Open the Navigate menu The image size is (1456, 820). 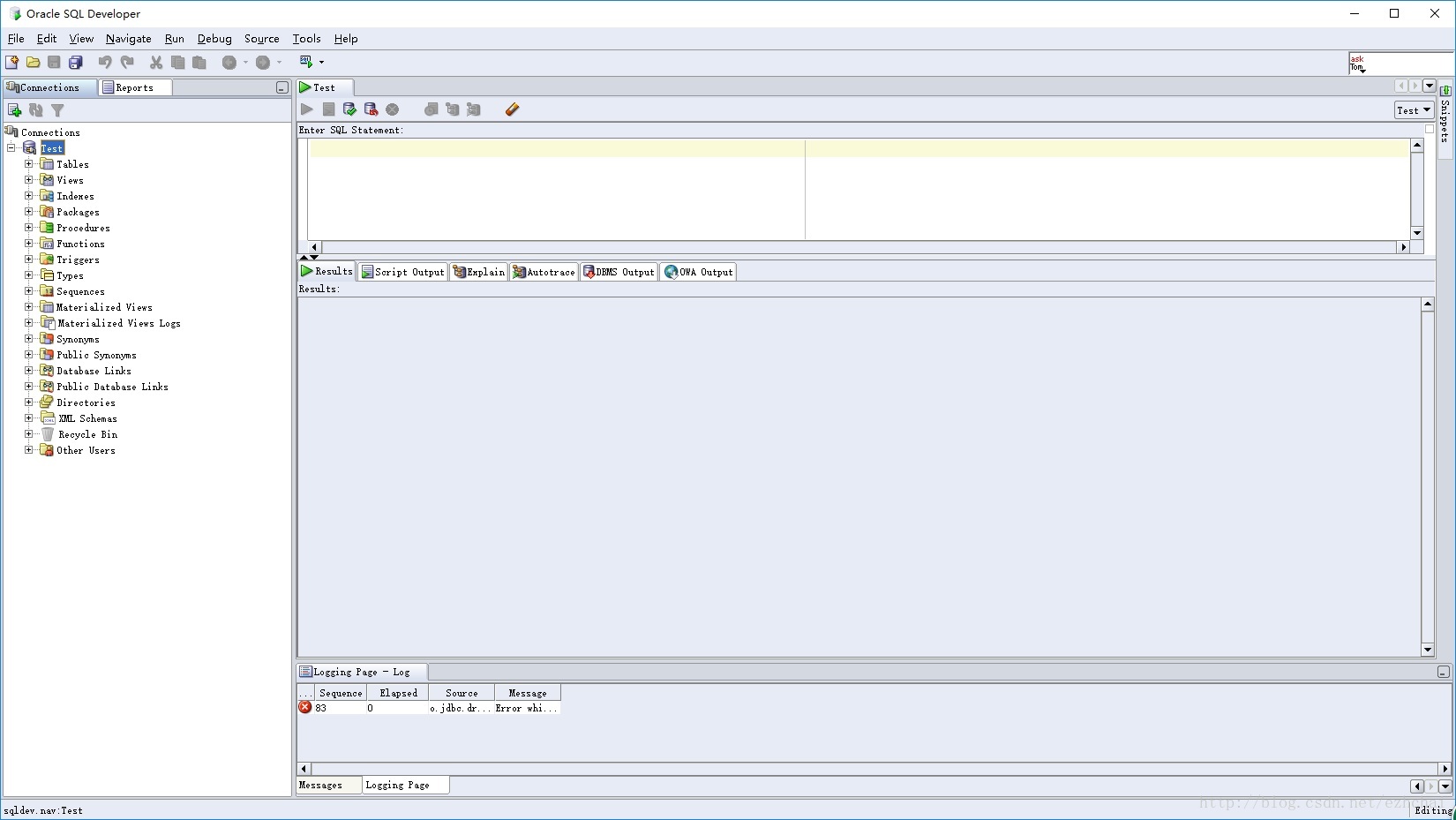point(129,39)
